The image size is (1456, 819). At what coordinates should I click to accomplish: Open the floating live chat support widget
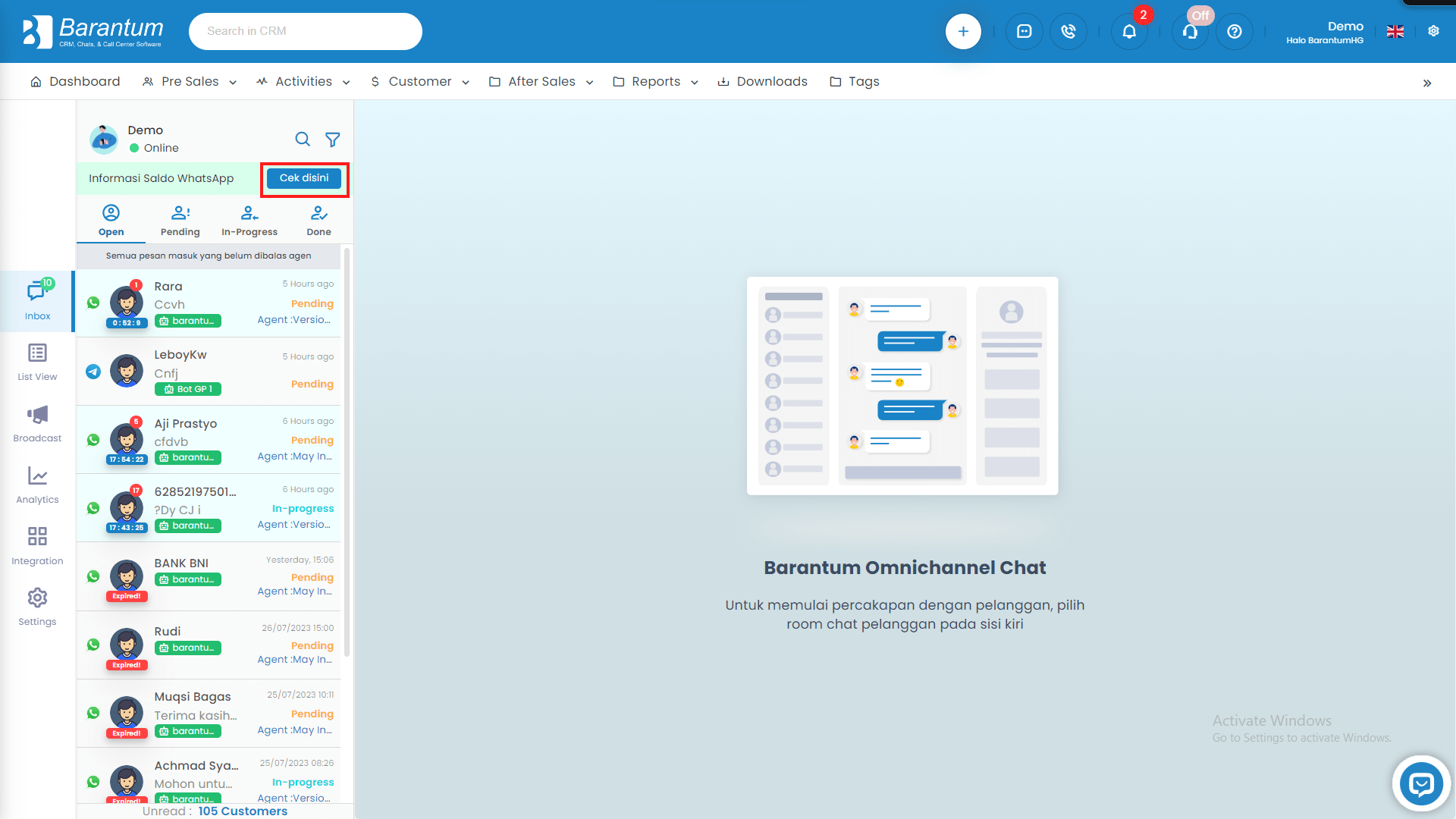pos(1421,783)
